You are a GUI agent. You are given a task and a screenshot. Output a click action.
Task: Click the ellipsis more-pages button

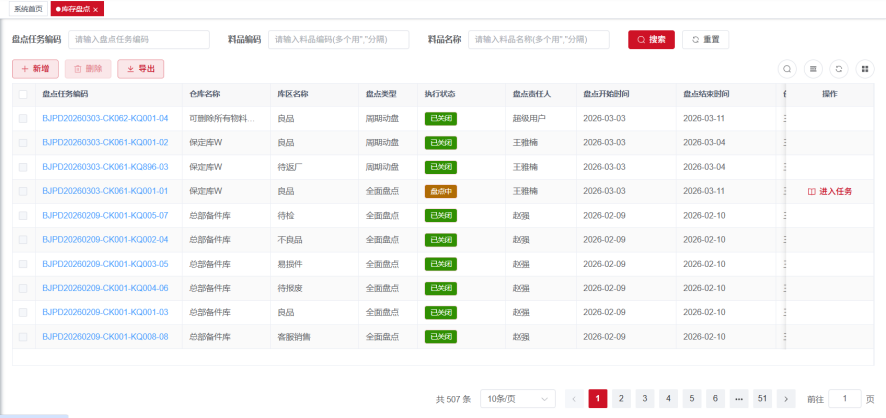[x=739, y=399]
